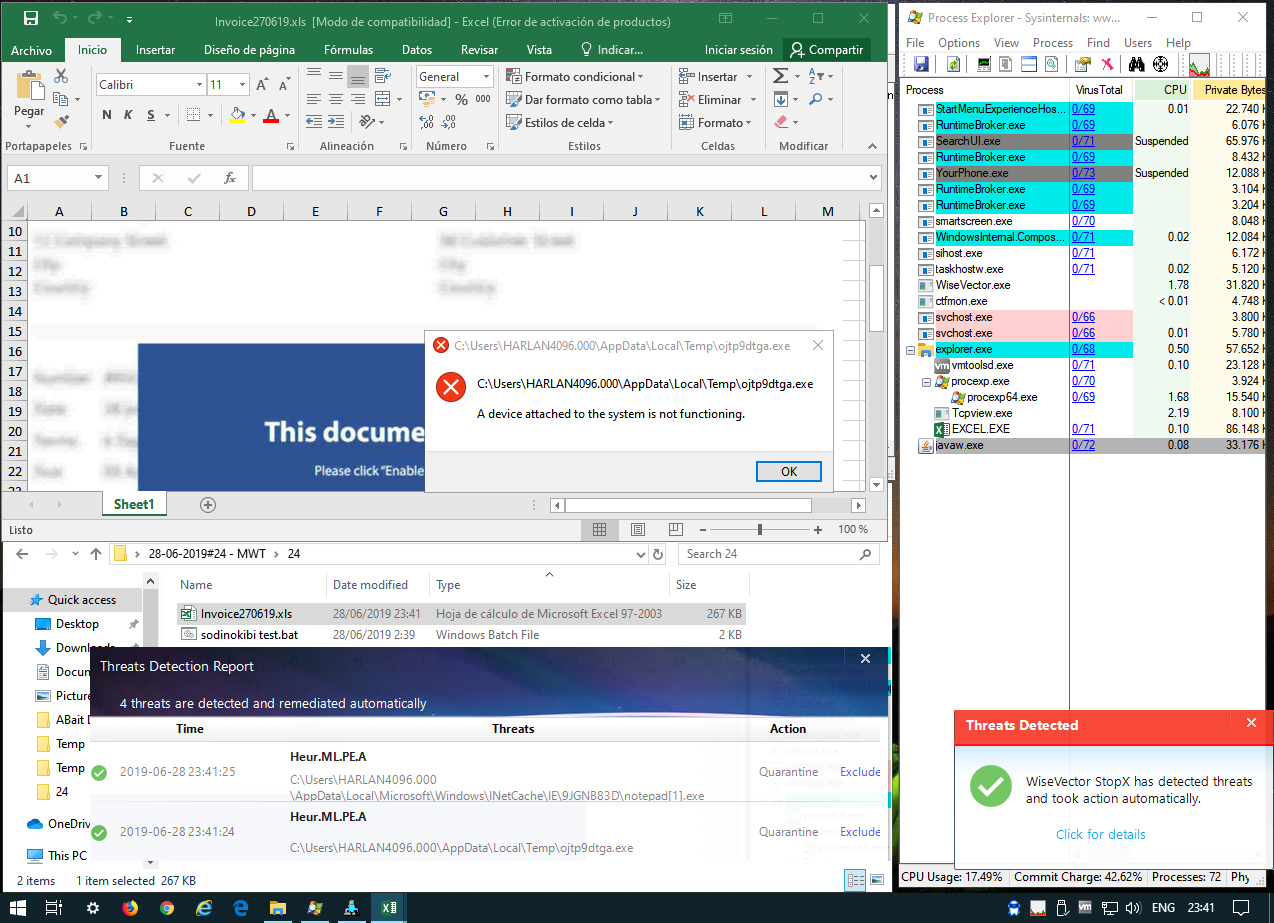Click the Find magnifier icon in Modificar
Image resolution: width=1274 pixels, height=923 pixels.
[816, 99]
